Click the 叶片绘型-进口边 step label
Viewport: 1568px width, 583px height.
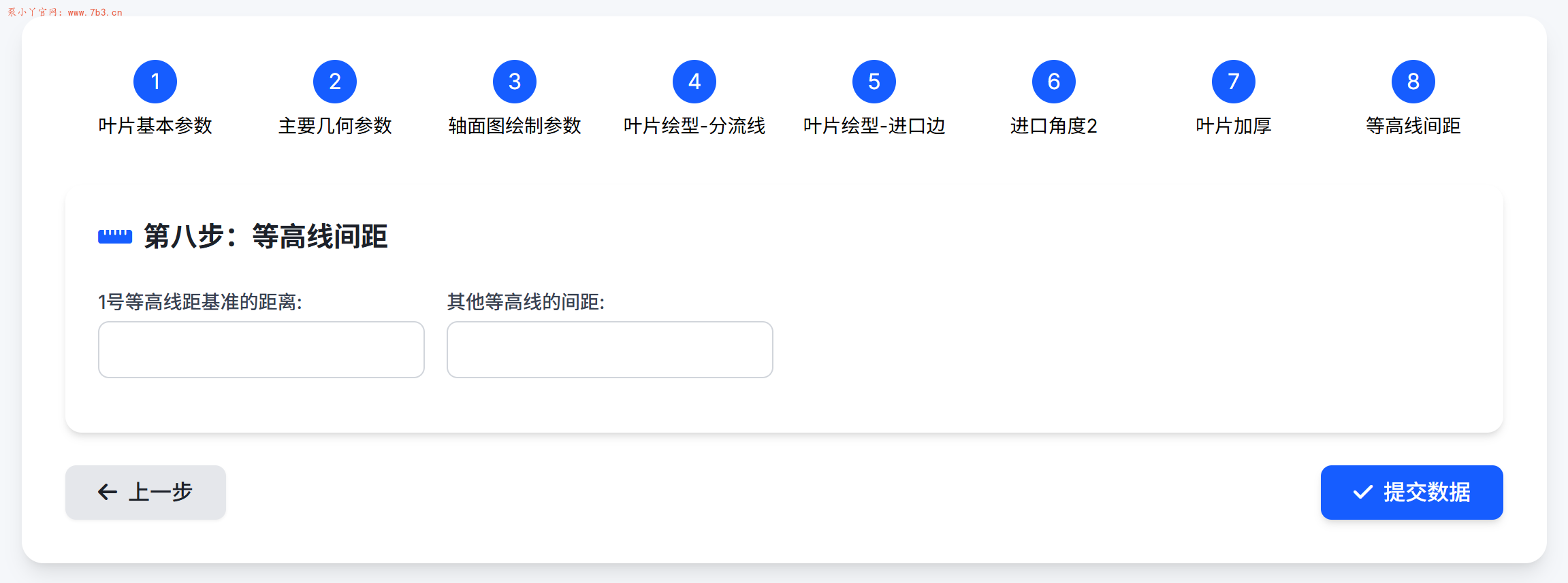[874, 126]
